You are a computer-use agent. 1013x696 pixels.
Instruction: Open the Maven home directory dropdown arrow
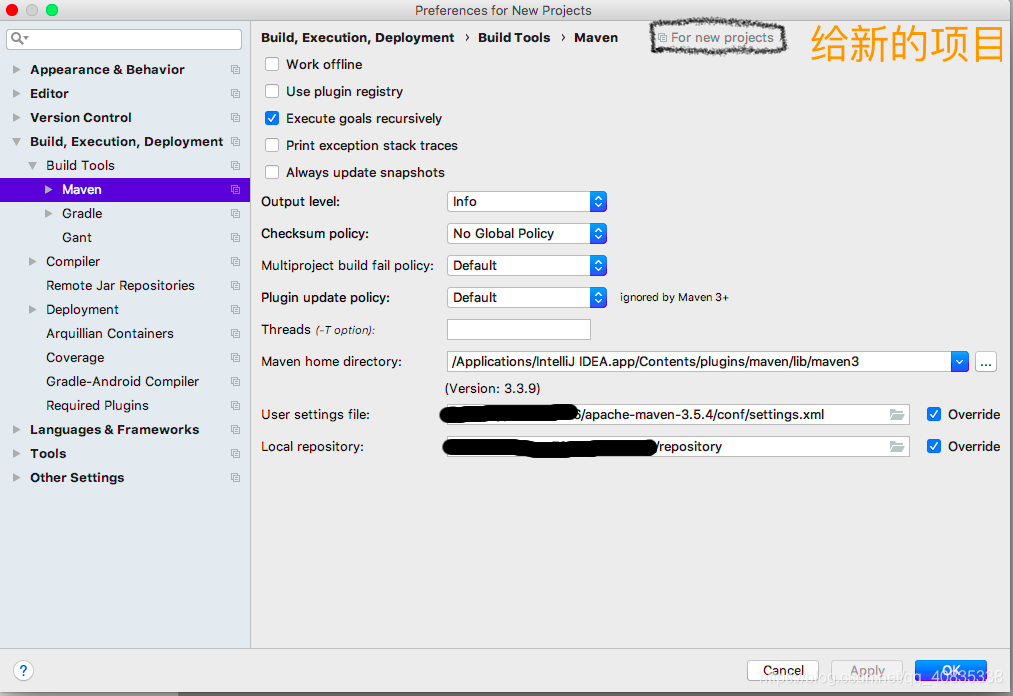pos(959,362)
